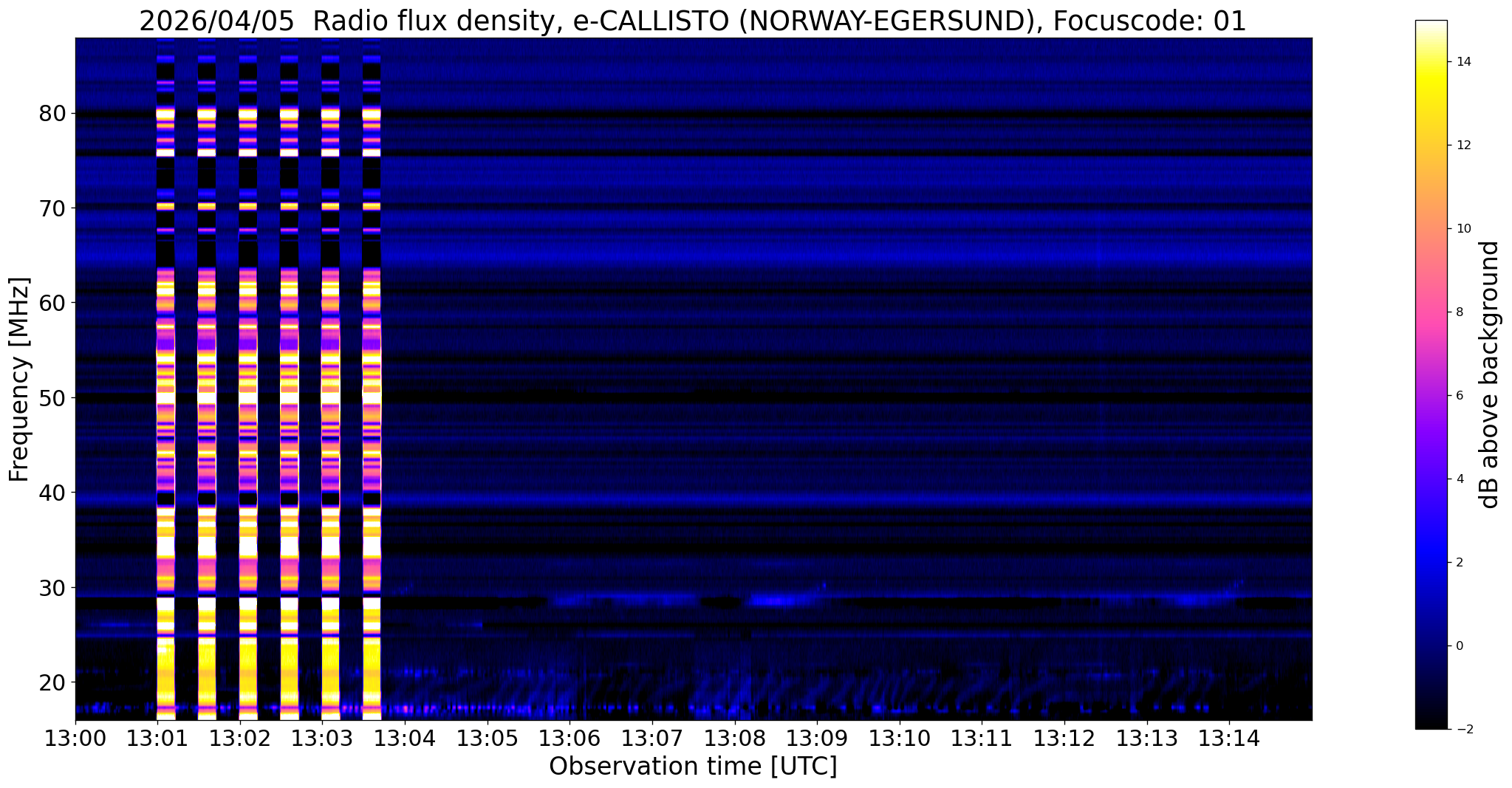
Task: Click the 'dB above background' colorbar label
Action: coord(1490,374)
